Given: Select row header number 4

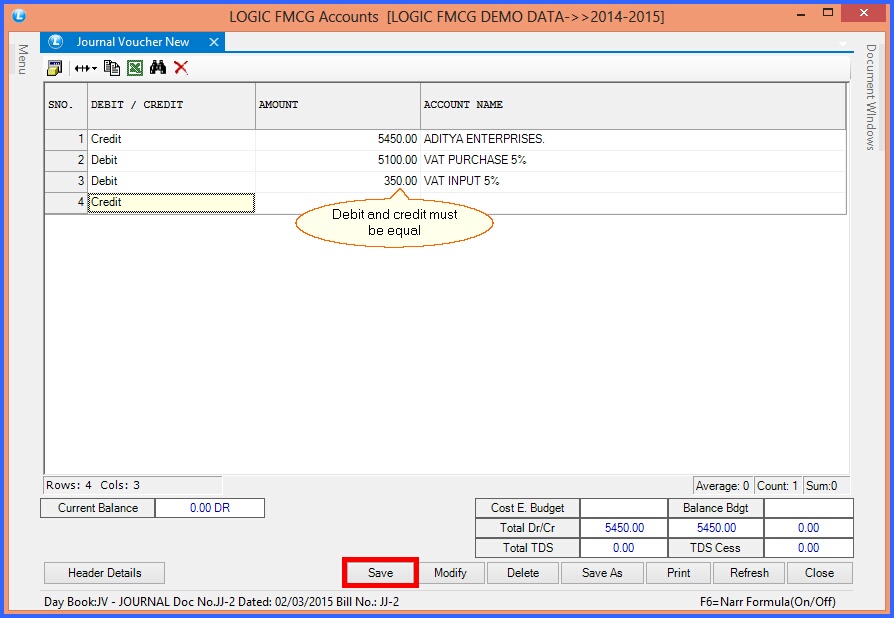Looking at the screenshot, I should pos(66,202).
